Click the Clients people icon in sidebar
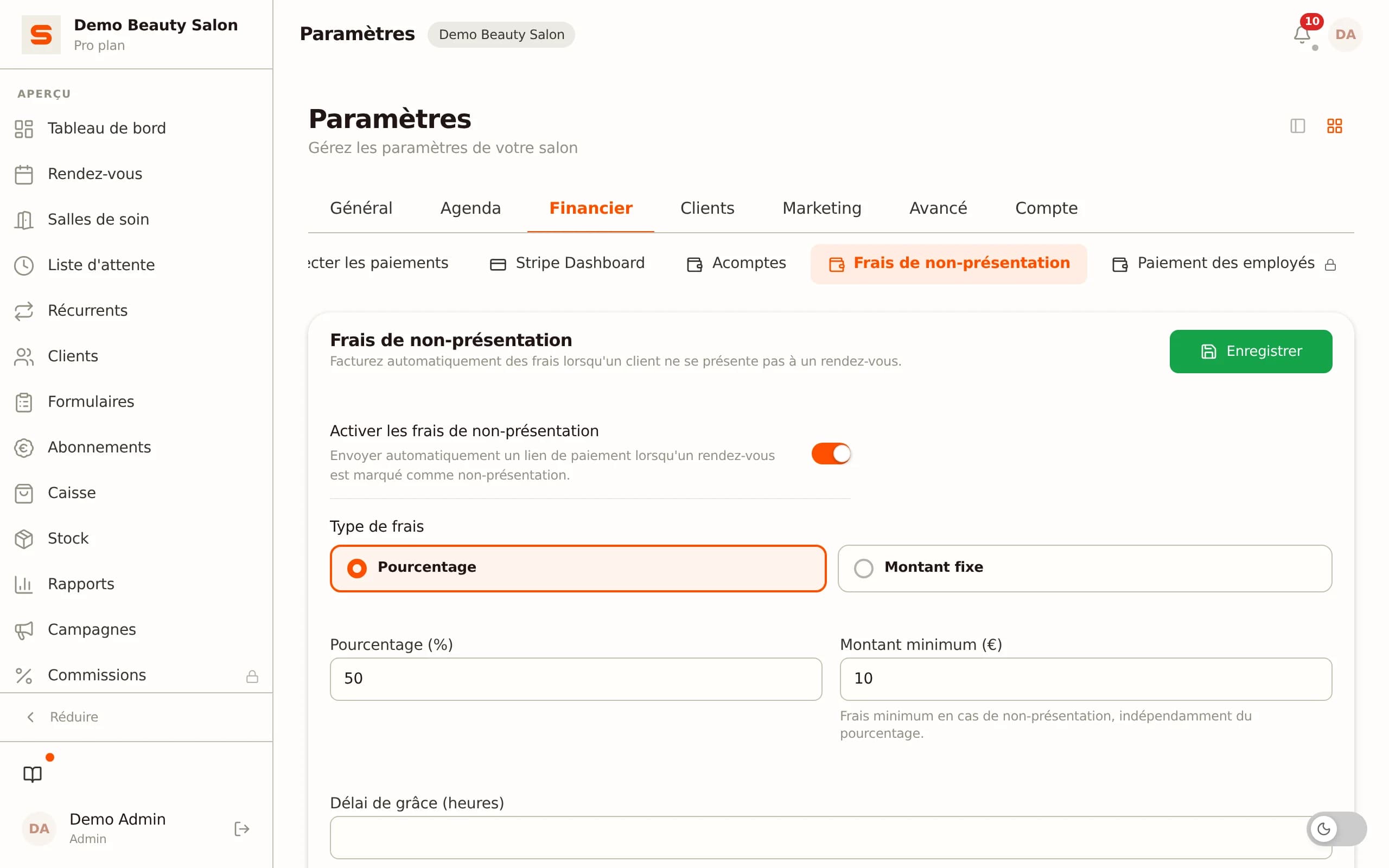 (23, 356)
